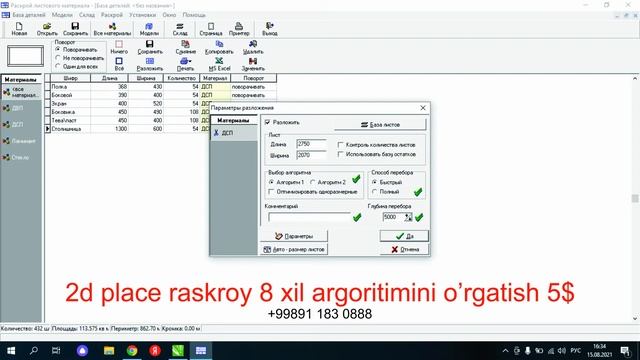Screen dimensions: 640x360
Task: Select the Алгоритм 2 radio button
Action: point(313,182)
